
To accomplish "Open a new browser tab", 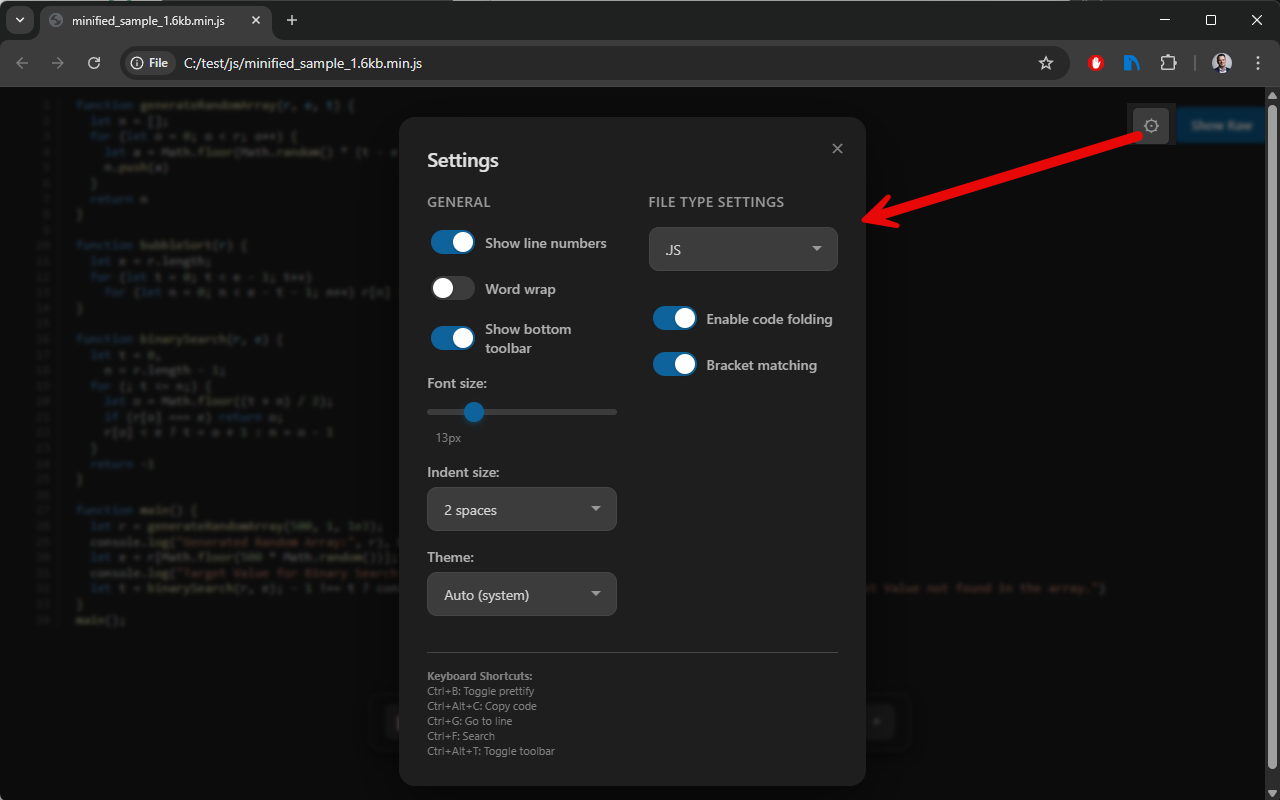I will click(x=290, y=20).
